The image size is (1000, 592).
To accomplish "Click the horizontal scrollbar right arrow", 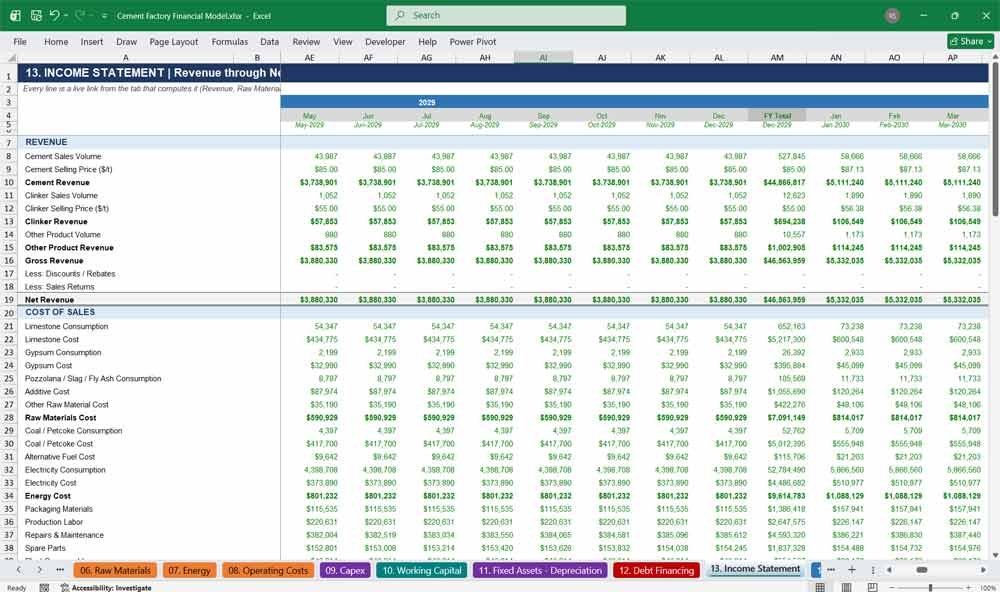I will coord(983,570).
